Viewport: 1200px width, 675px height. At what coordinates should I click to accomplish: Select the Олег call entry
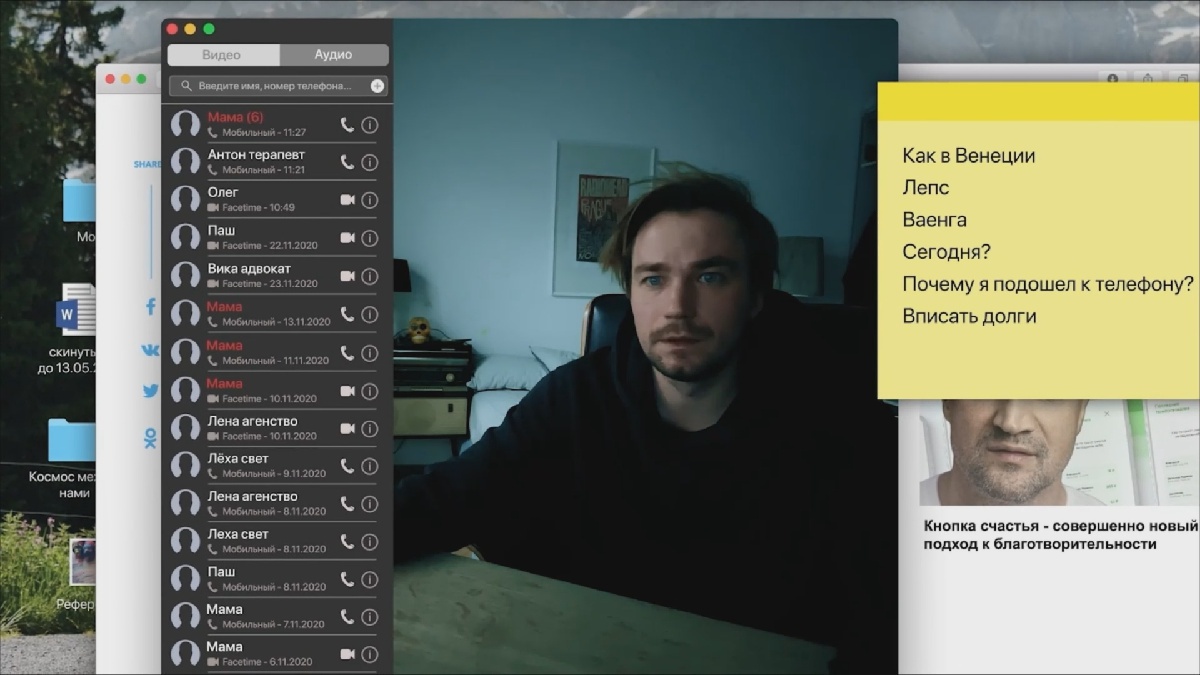tap(277, 200)
